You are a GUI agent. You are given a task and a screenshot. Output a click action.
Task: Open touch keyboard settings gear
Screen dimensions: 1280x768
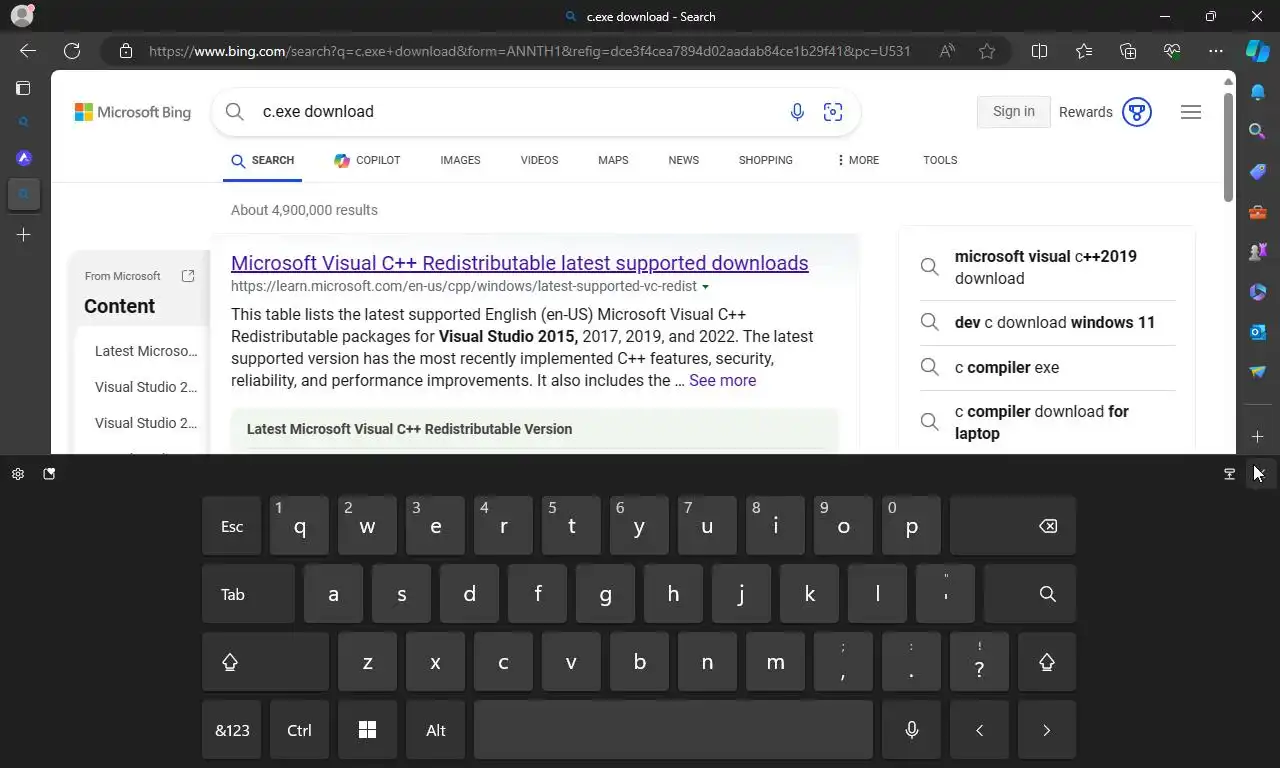click(18, 474)
